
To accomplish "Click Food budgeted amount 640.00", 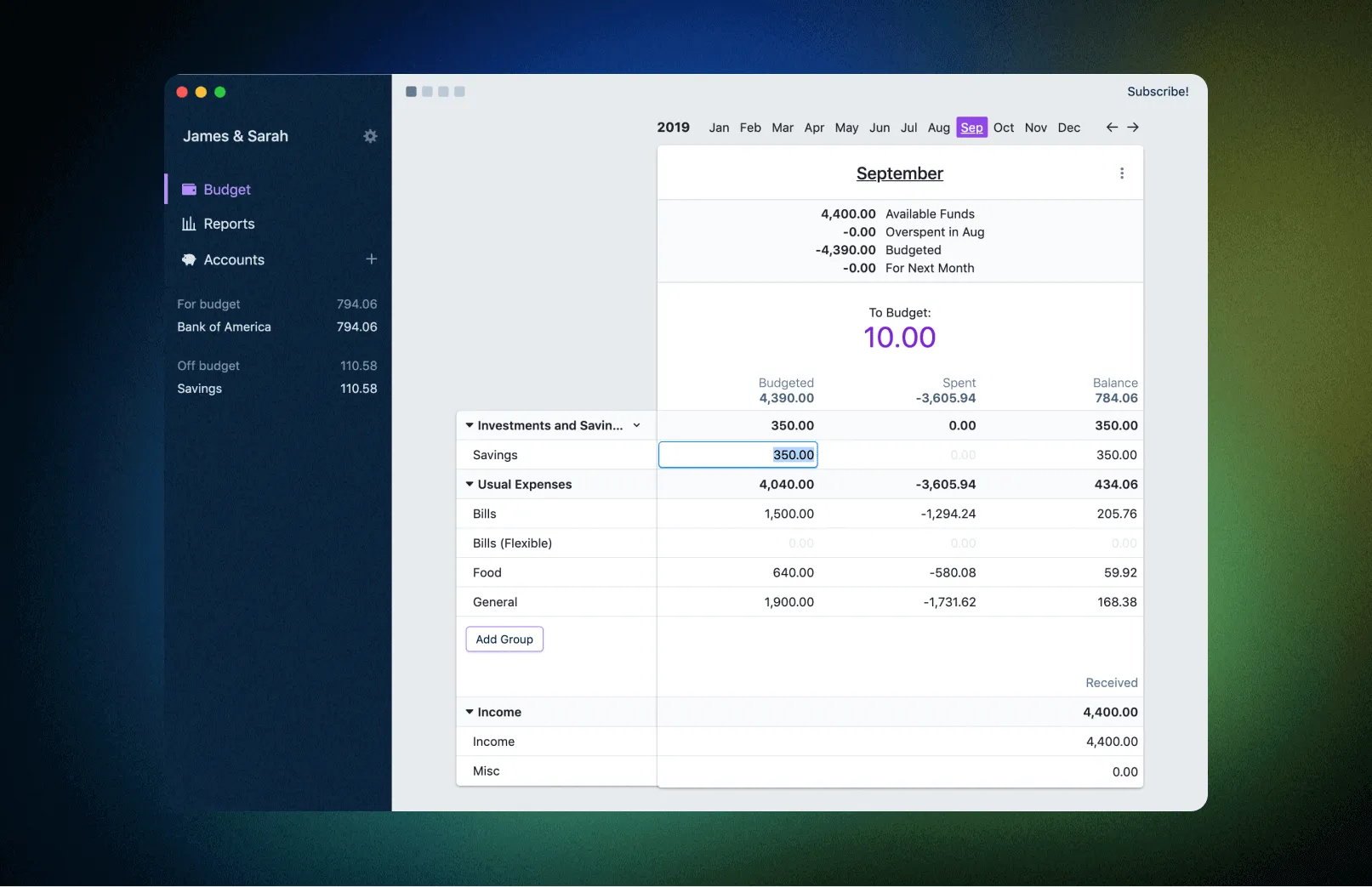I will coord(793,572).
